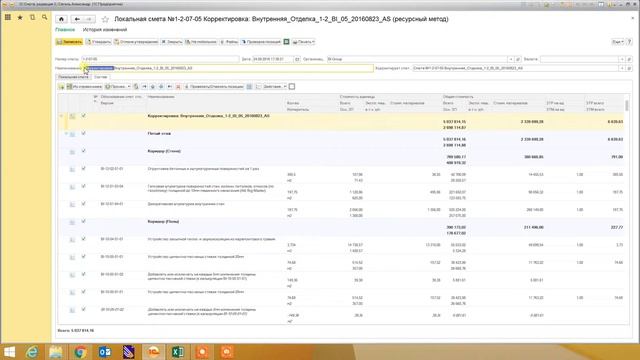The image size is (640, 360).
Task: Open the Состав tab
Action: pyautogui.click(x=100, y=77)
